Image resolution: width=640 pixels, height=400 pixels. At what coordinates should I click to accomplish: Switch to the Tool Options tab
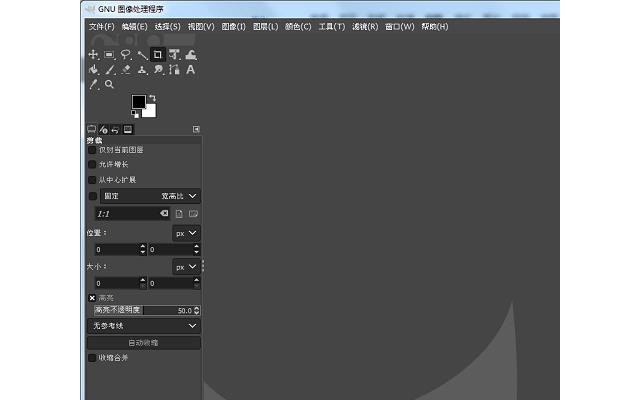pos(91,129)
